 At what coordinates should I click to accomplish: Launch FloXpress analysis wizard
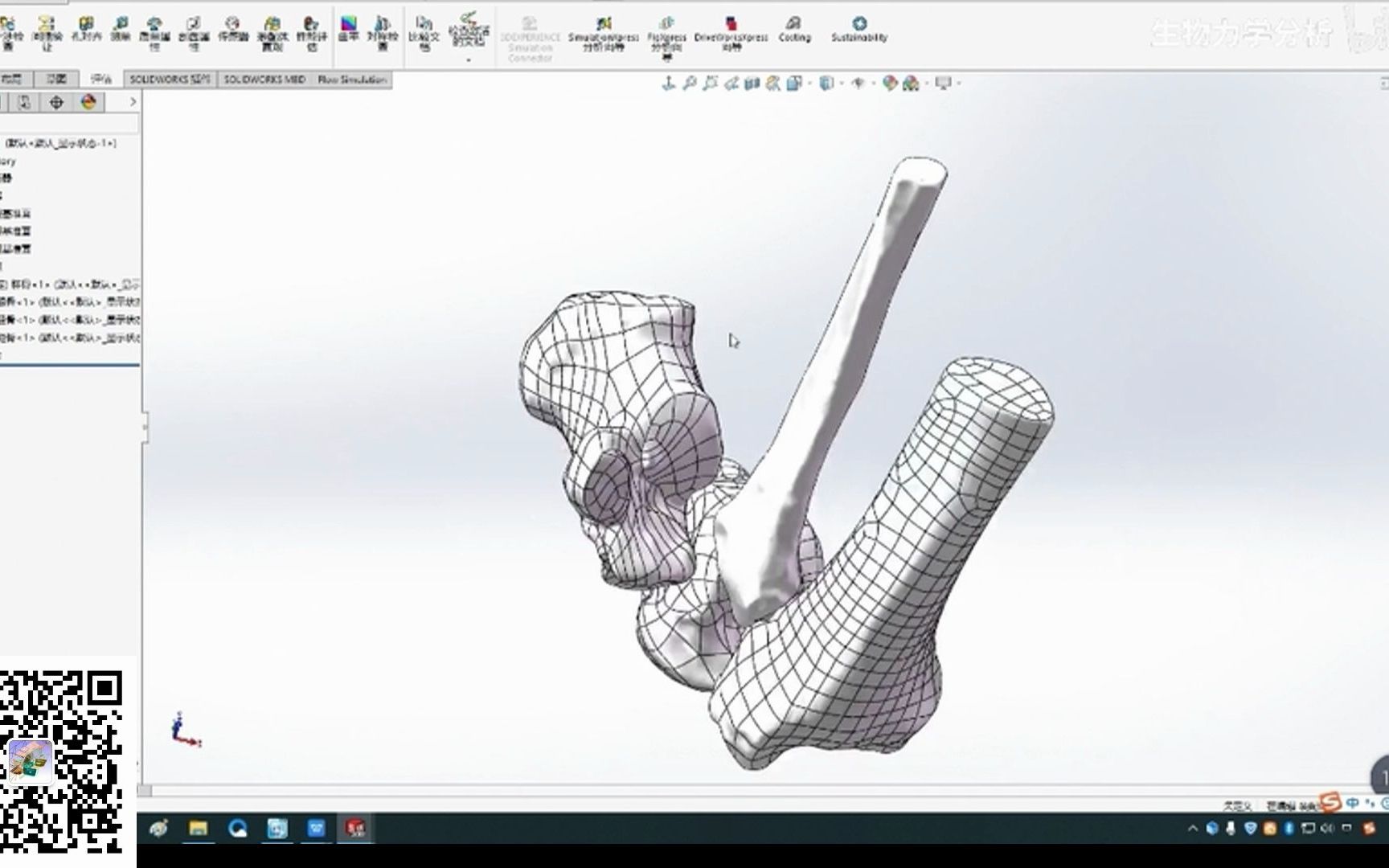pyautogui.click(x=666, y=37)
